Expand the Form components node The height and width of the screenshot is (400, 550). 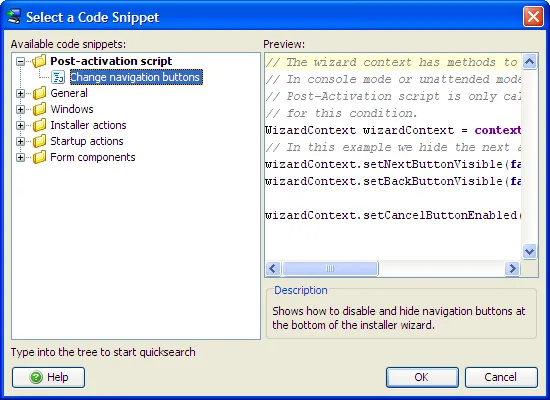click(x=20, y=158)
